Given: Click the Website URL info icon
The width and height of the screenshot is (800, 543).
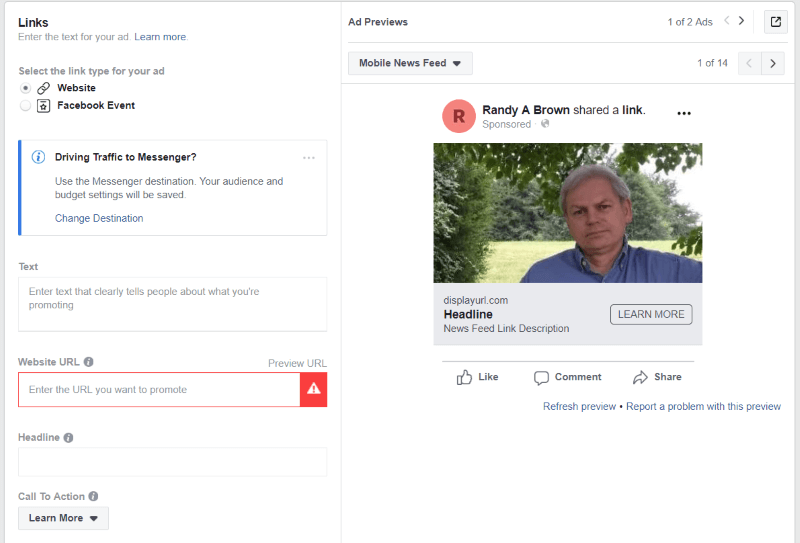Looking at the screenshot, I should coord(89,362).
